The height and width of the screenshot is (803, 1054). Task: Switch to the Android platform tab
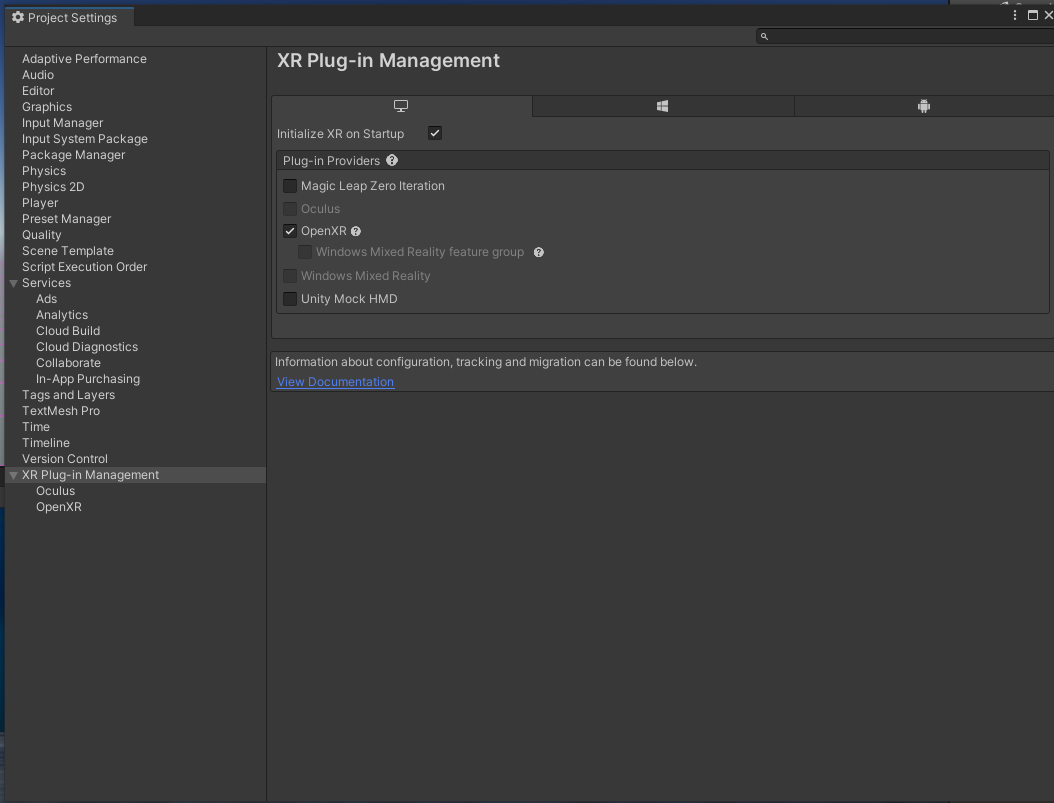pos(924,106)
